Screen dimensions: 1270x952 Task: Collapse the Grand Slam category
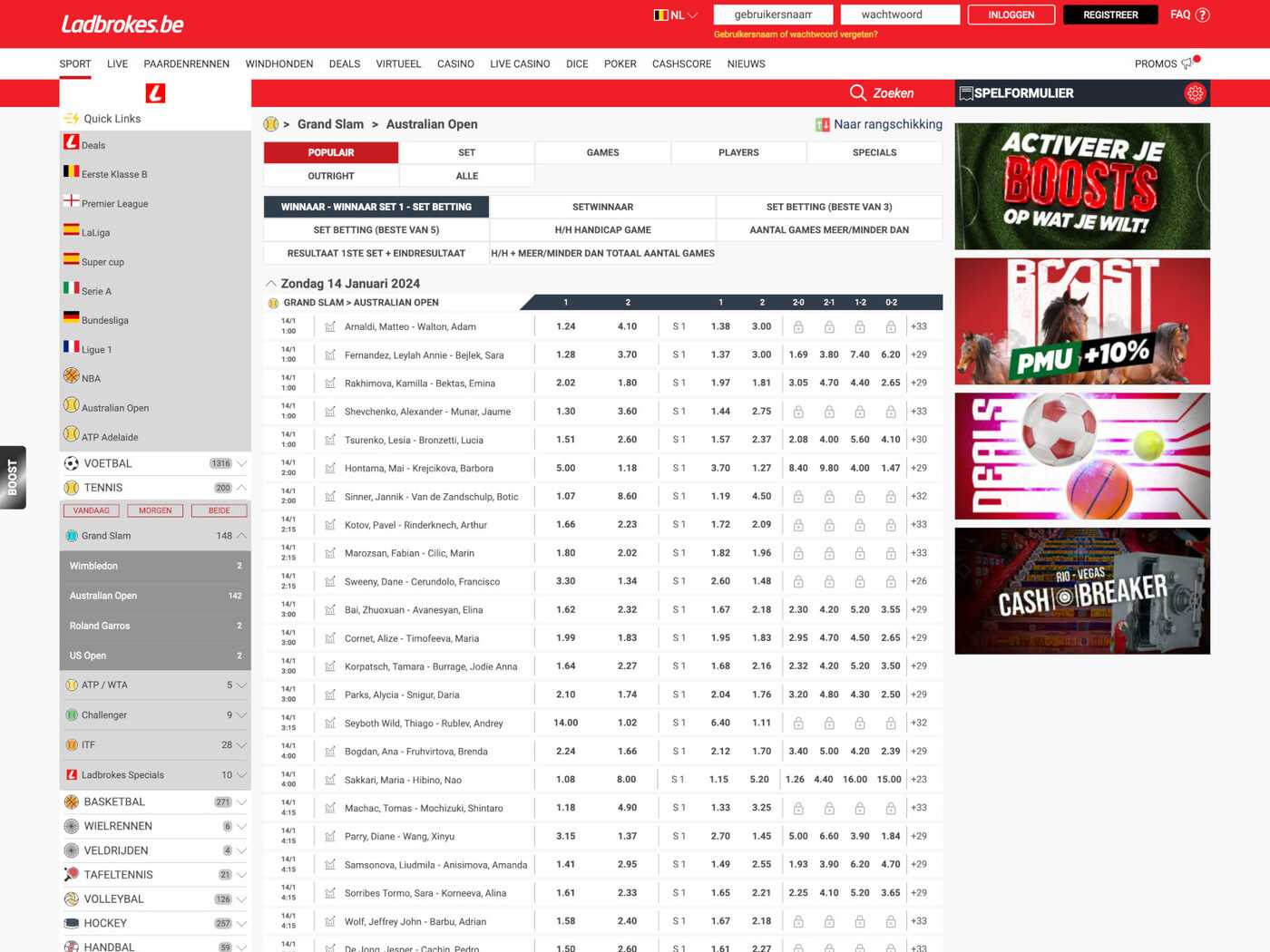(x=241, y=536)
